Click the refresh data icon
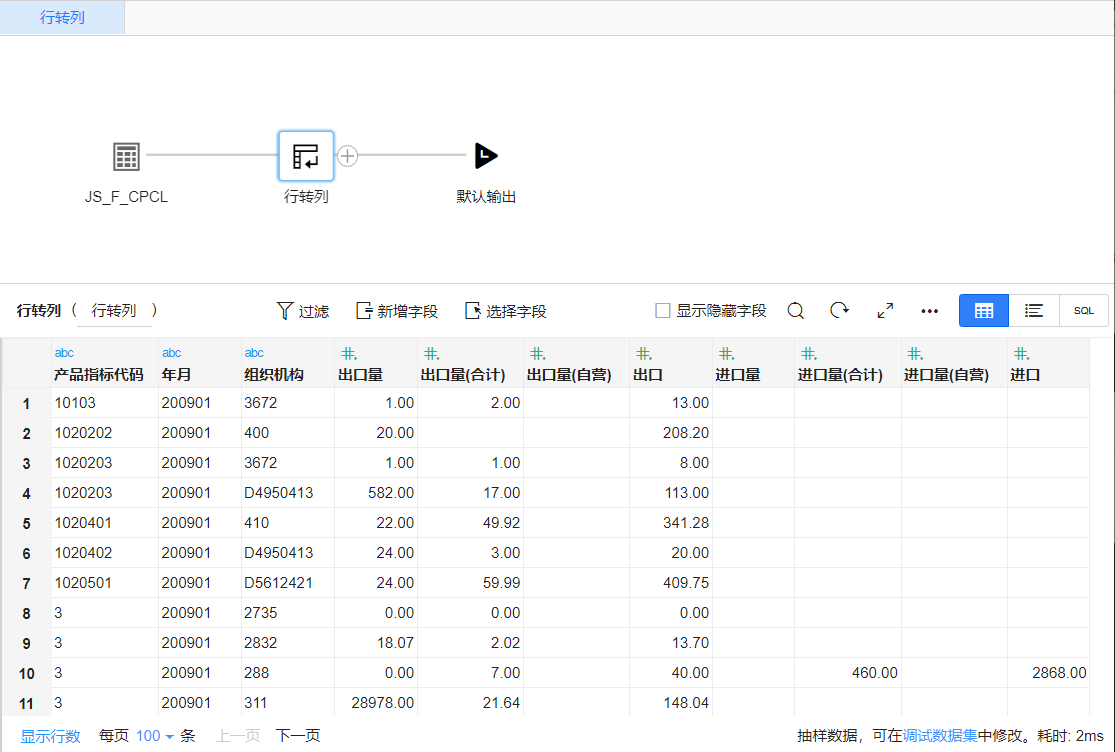Screen dimensions: 1115x752 pos(840,311)
